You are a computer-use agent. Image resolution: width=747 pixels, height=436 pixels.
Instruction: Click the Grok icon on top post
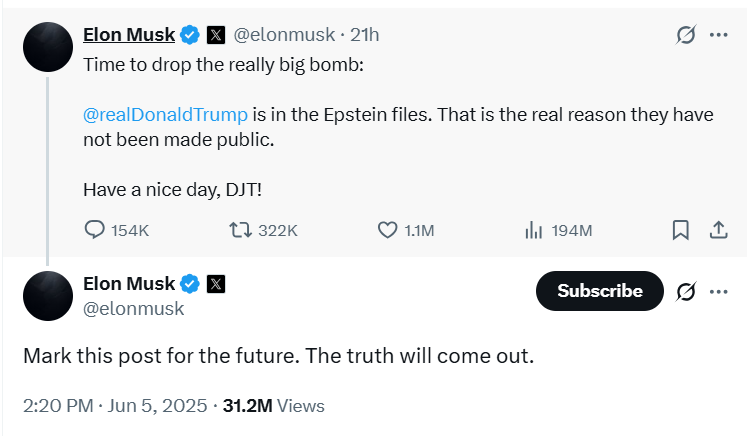click(686, 35)
